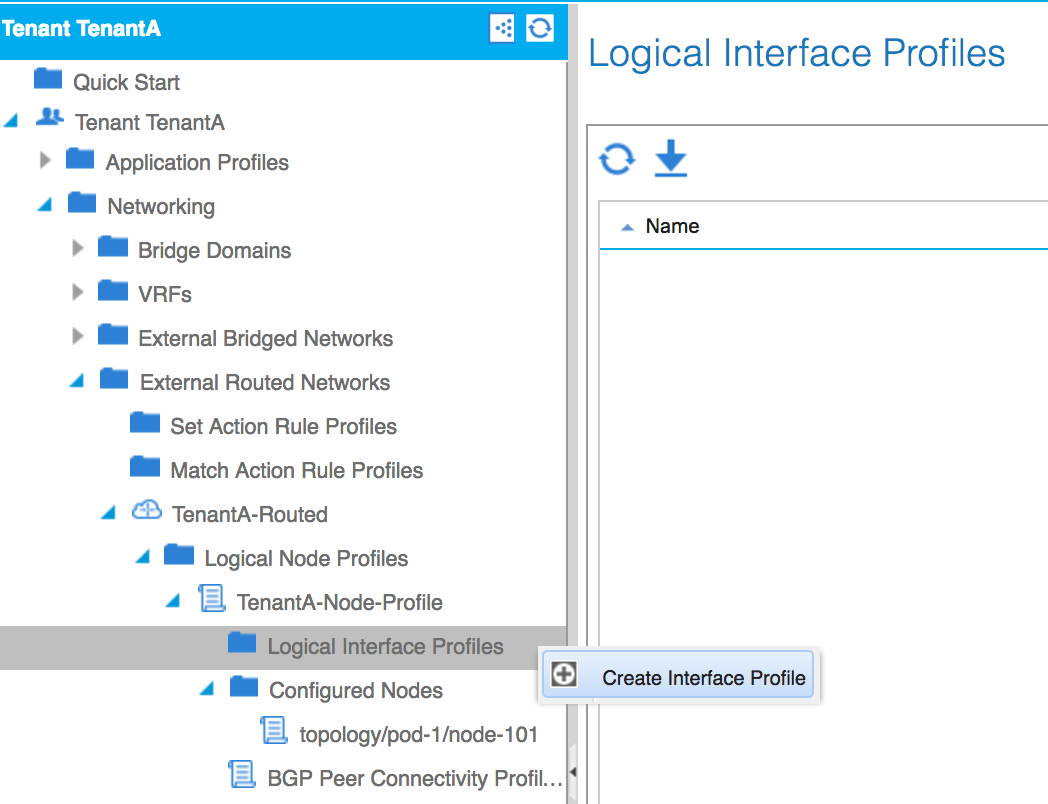This screenshot has width=1048, height=804.
Task: Expand the Application Profiles node
Action: (45, 160)
